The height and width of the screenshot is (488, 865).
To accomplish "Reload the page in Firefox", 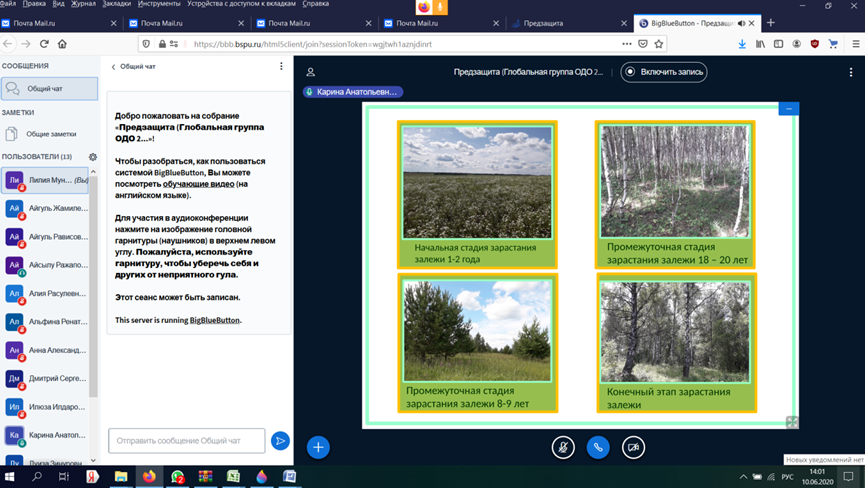I will coord(44,44).
